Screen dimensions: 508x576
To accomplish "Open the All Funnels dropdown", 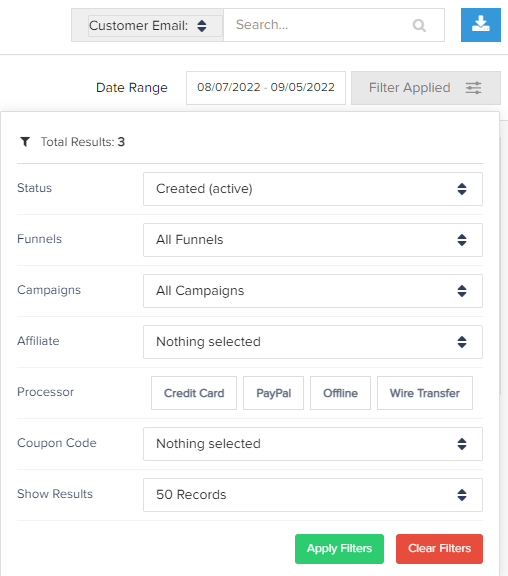I will [313, 240].
